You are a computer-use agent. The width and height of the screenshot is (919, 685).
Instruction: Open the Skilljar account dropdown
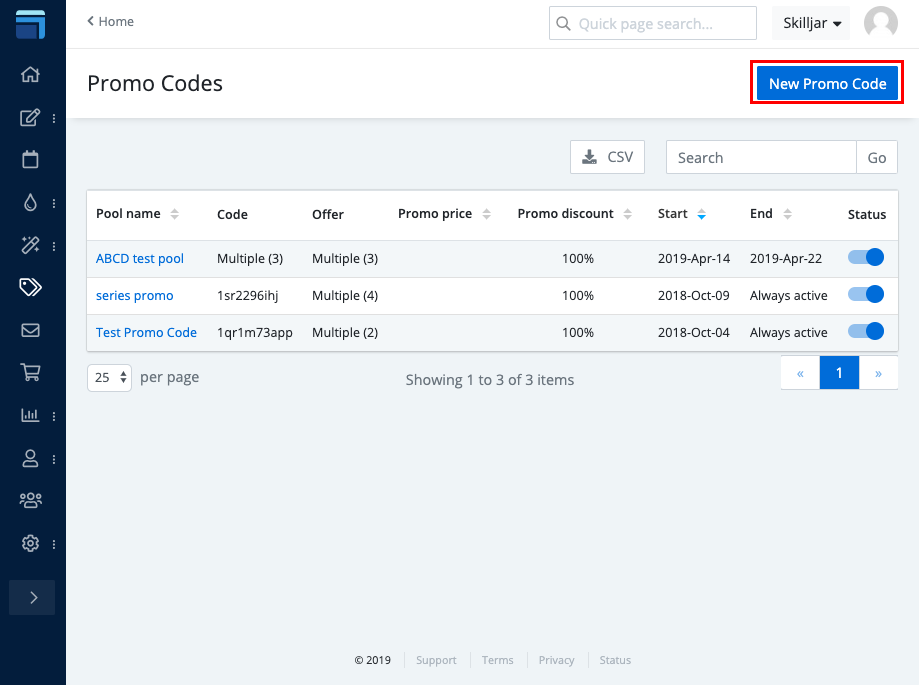click(811, 23)
